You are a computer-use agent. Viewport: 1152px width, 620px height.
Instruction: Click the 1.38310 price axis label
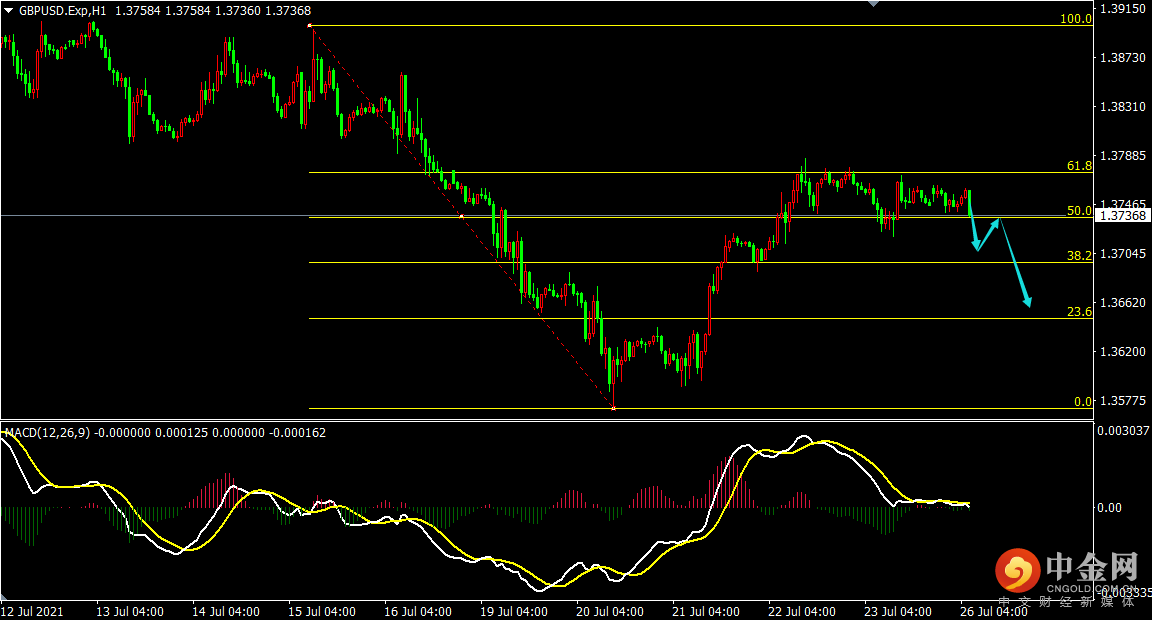(x=1123, y=107)
